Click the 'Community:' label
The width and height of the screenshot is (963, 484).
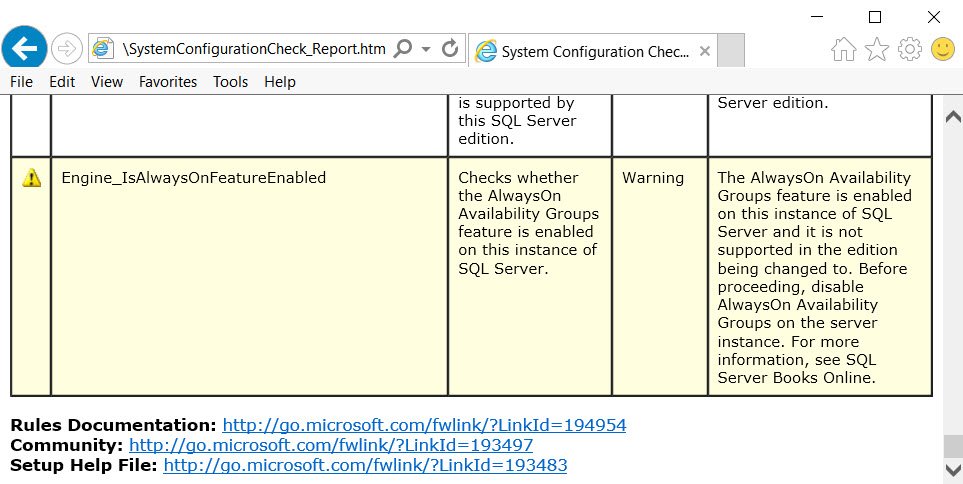67,445
